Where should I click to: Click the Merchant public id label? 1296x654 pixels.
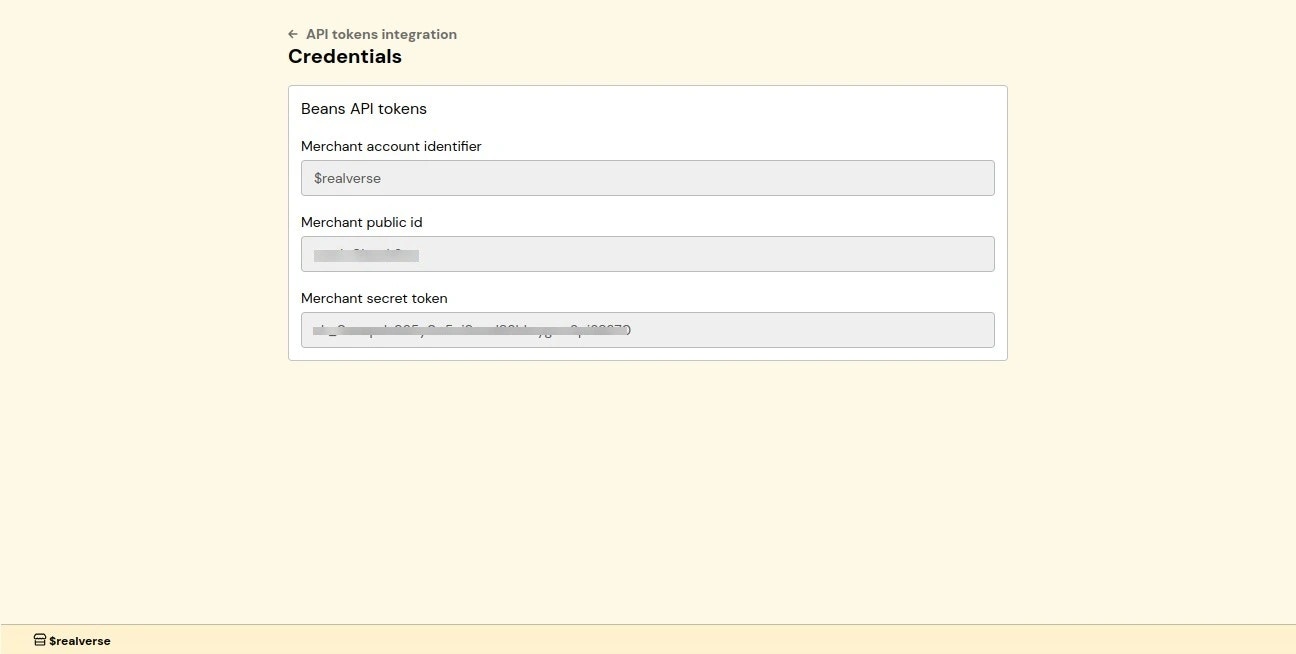tap(362, 222)
